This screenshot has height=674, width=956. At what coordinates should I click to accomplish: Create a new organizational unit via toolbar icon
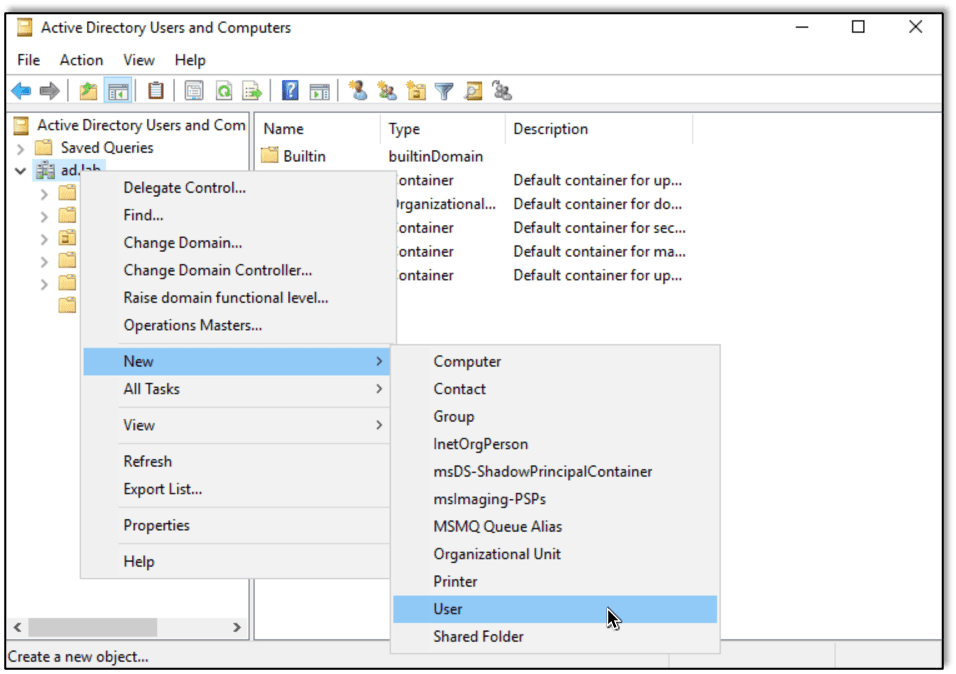[418, 90]
